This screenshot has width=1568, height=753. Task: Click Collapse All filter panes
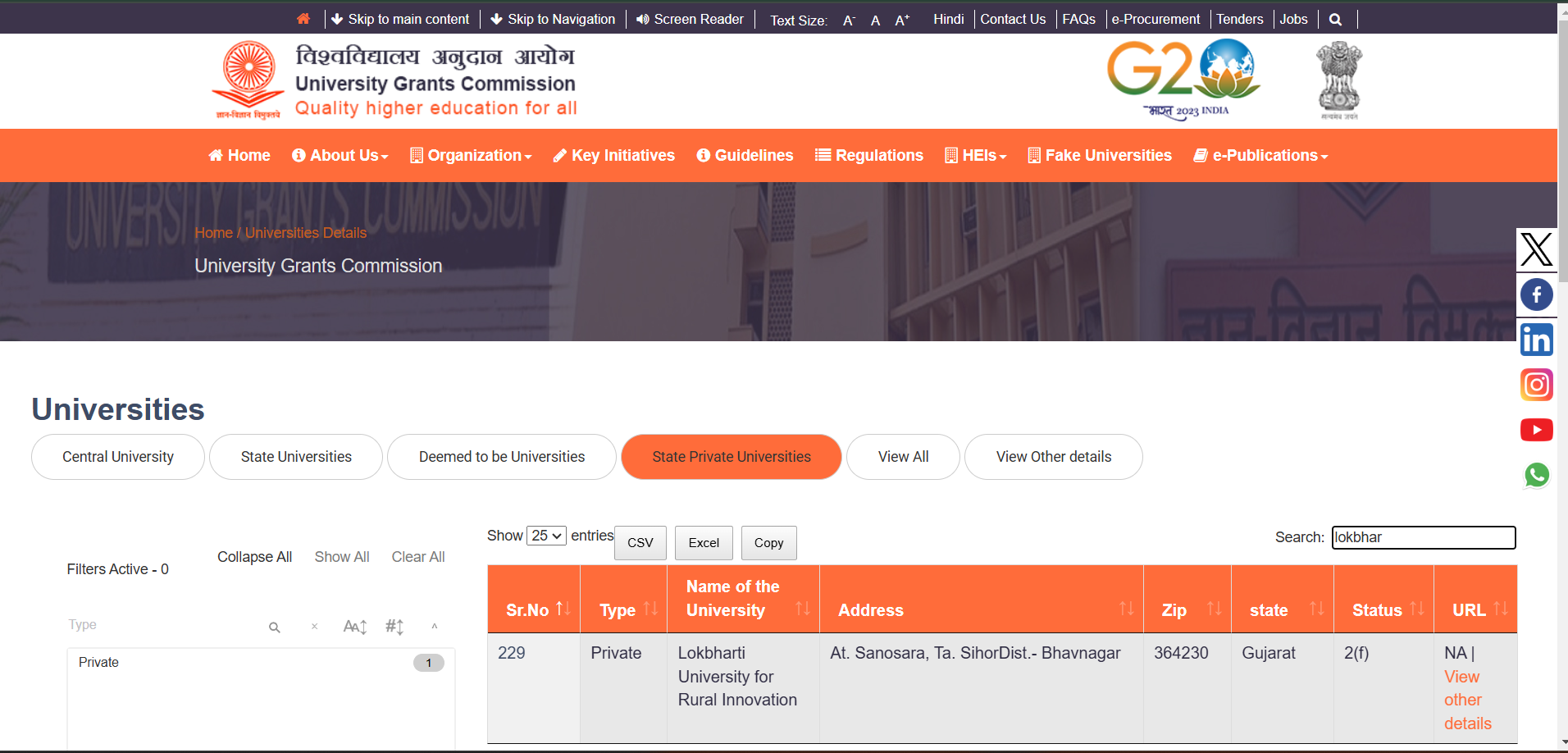(x=254, y=557)
